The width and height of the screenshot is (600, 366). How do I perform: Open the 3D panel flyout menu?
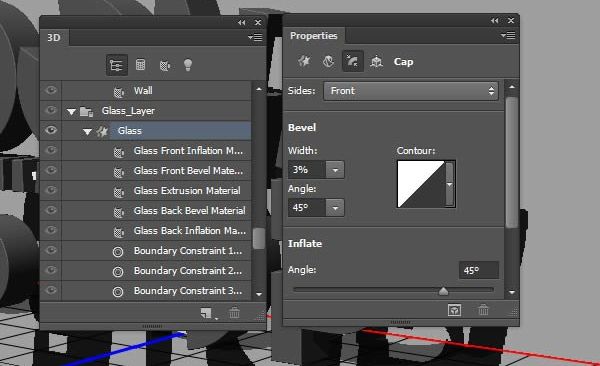[x=255, y=37]
